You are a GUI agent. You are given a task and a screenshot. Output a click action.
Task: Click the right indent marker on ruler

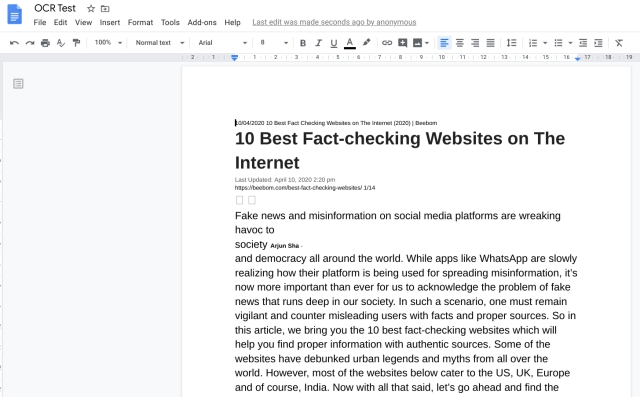pos(578,58)
